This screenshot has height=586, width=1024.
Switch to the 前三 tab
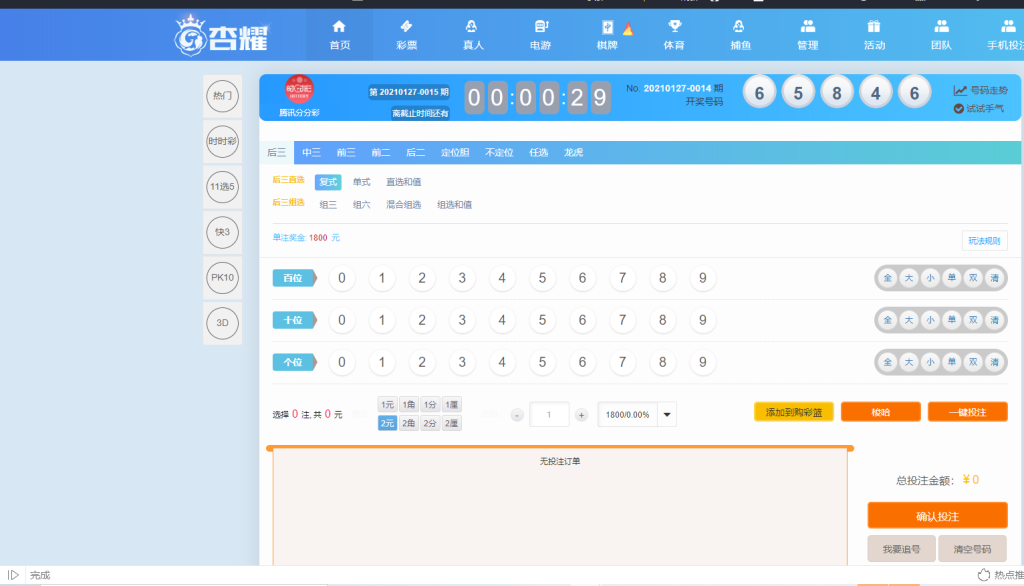(345, 152)
